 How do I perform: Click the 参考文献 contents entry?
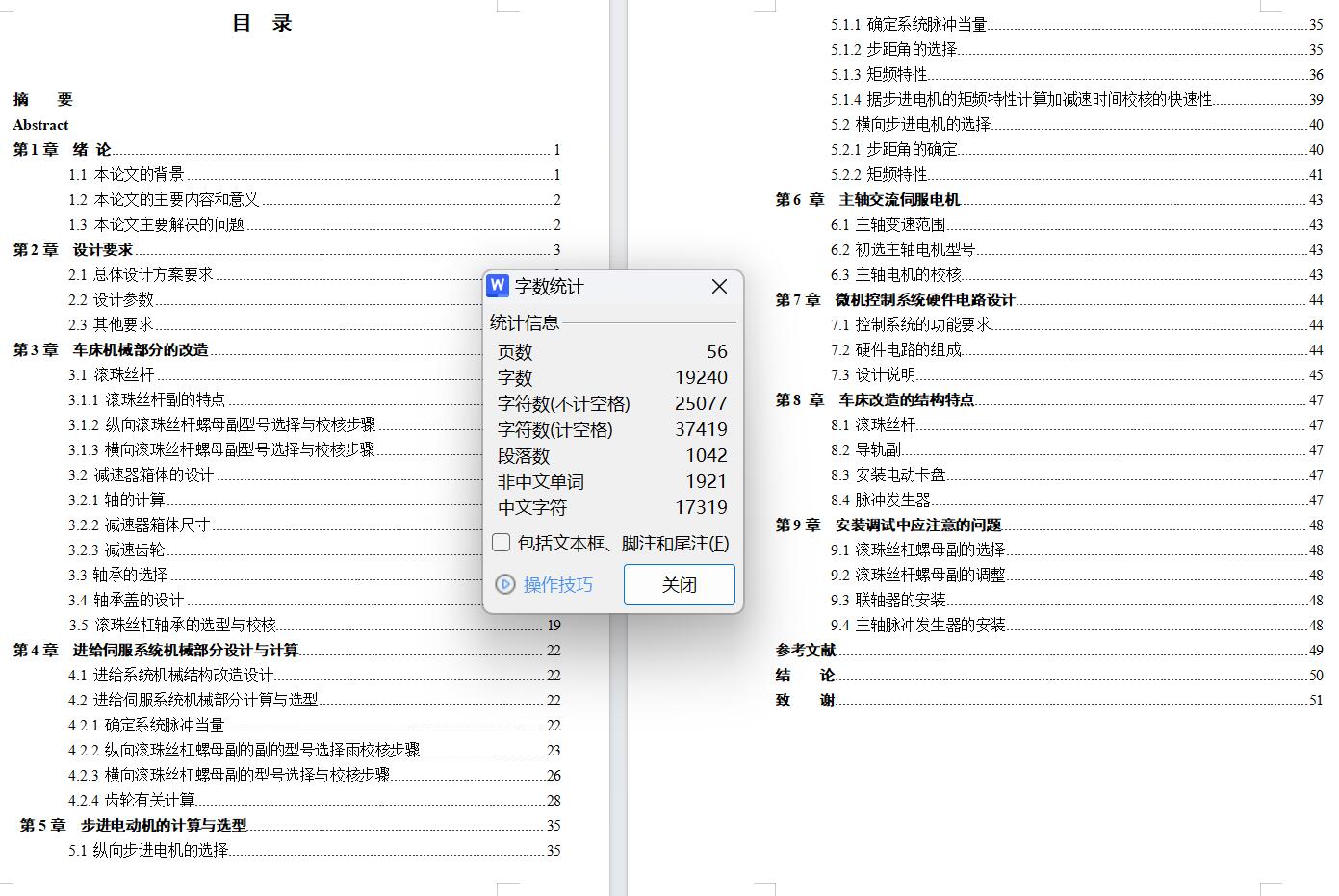pos(1049,650)
